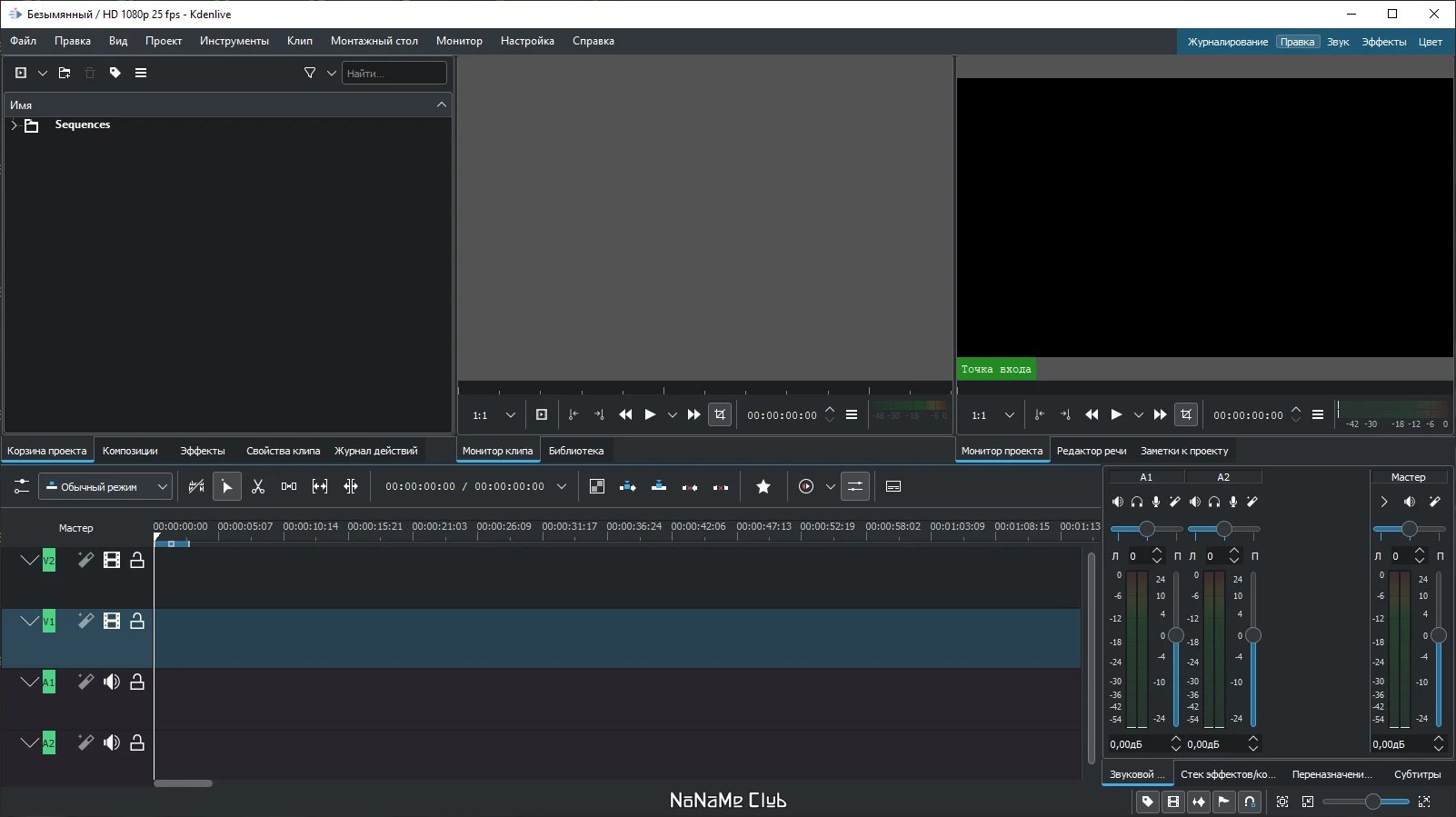Mute the A1 audio track

click(112, 682)
